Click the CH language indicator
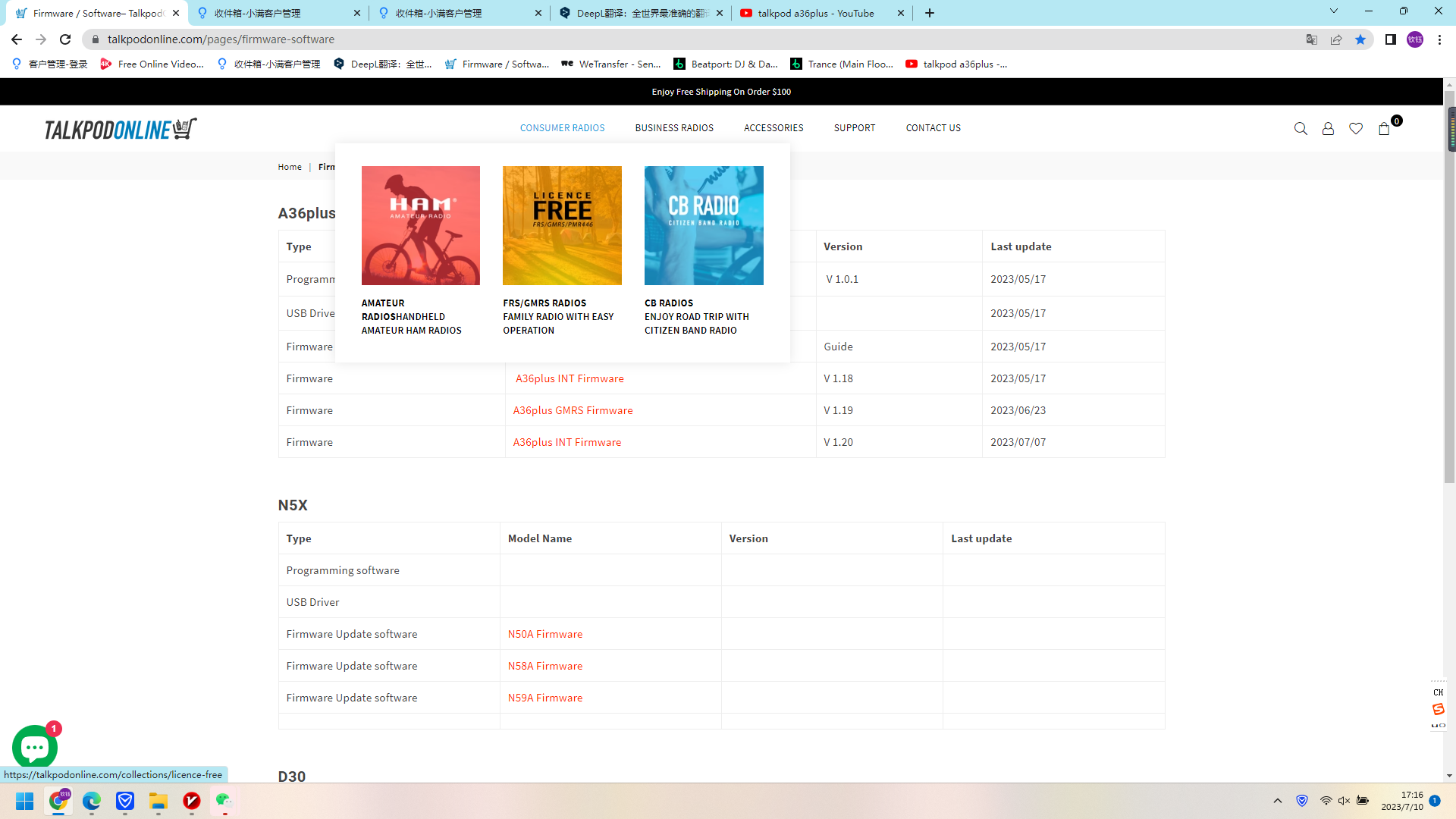Image resolution: width=1456 pixels, height=819 pixels. 1439,692
